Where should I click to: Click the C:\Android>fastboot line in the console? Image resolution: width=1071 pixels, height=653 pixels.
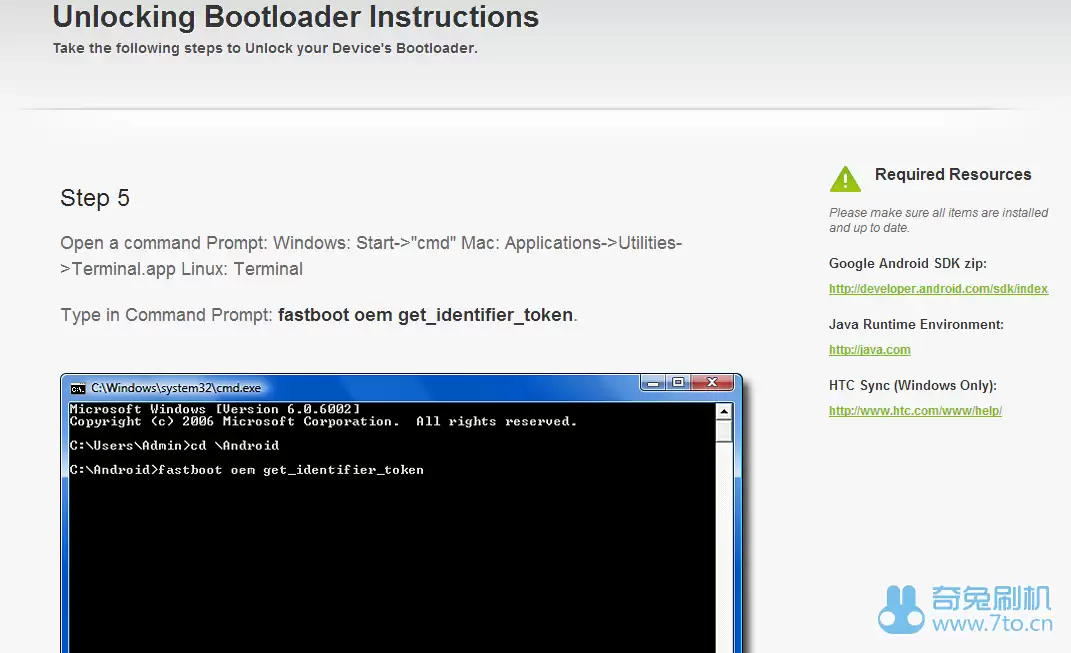246,469
